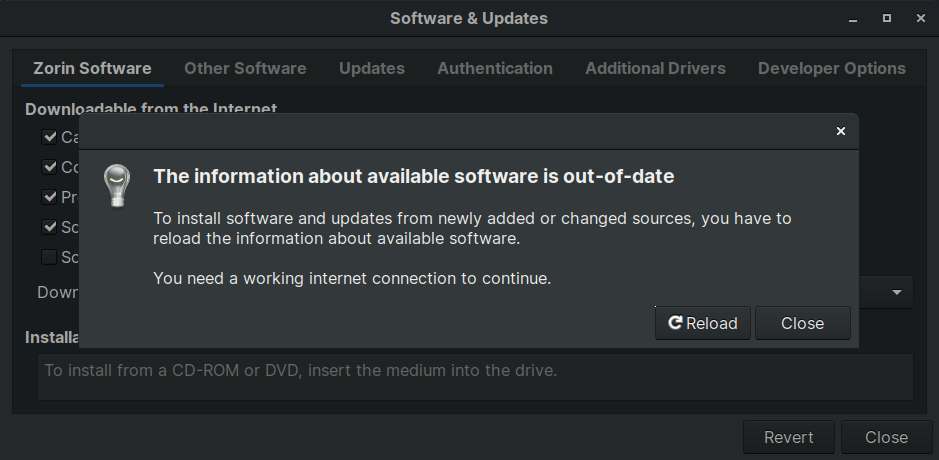Open the Download from dropdown arrow

tap(896, 292)
